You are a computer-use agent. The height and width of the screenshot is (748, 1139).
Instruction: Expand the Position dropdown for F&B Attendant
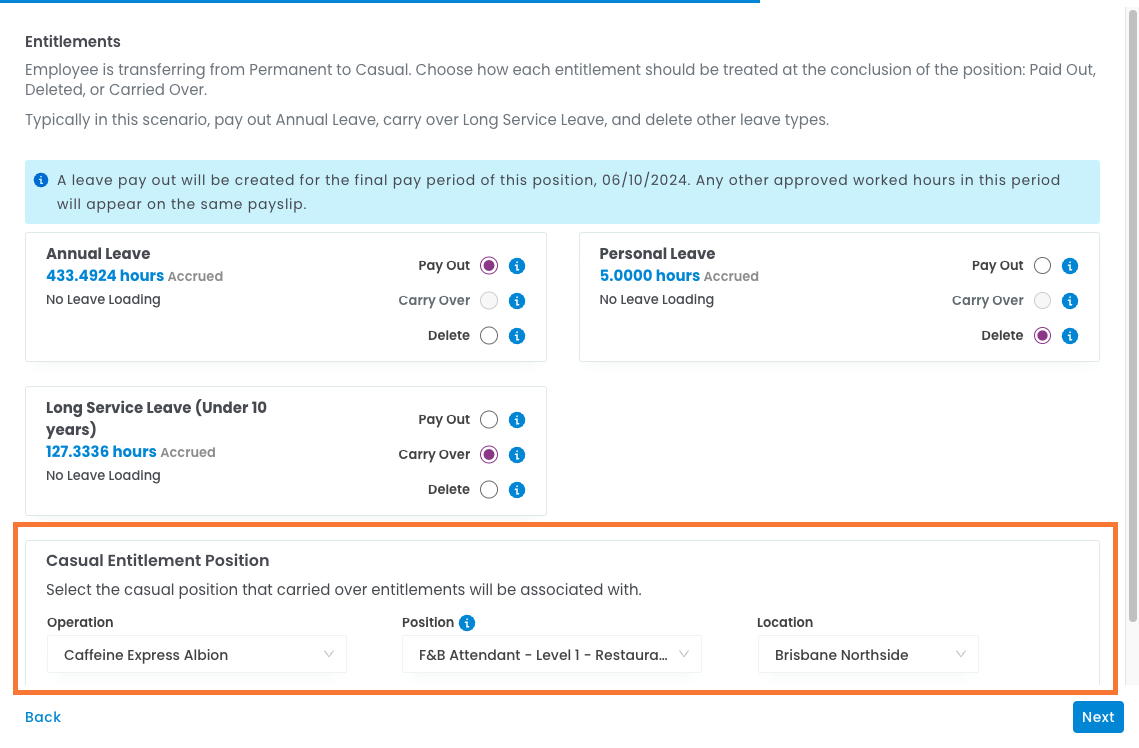(x=551, y=655)
